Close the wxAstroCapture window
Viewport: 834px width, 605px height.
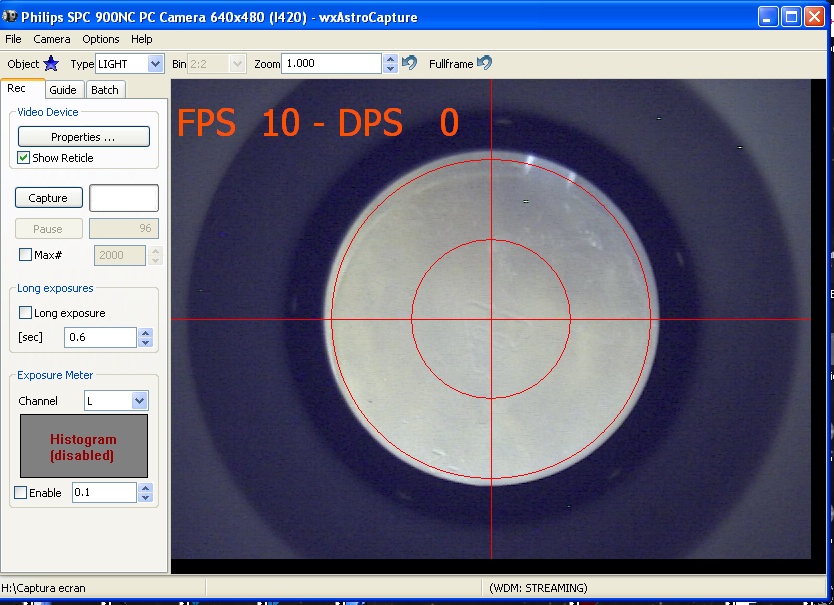point(814,17)
